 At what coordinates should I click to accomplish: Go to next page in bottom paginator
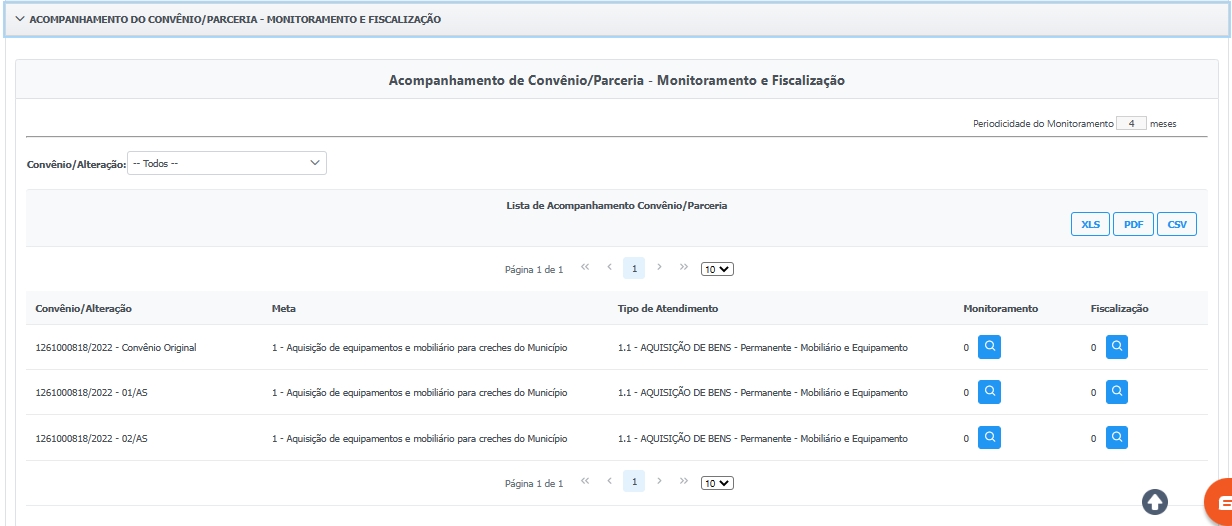660,481
